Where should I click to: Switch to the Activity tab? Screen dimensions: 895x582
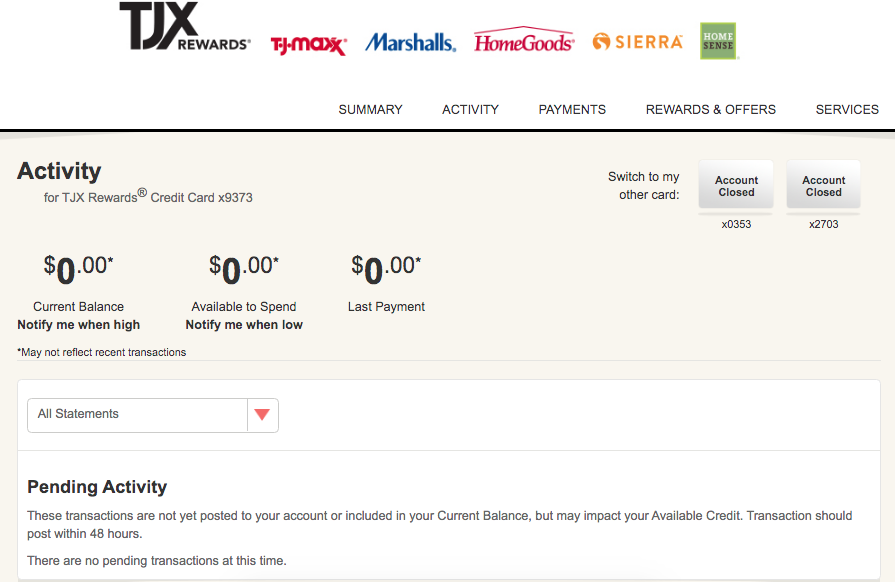click(470, 110)
